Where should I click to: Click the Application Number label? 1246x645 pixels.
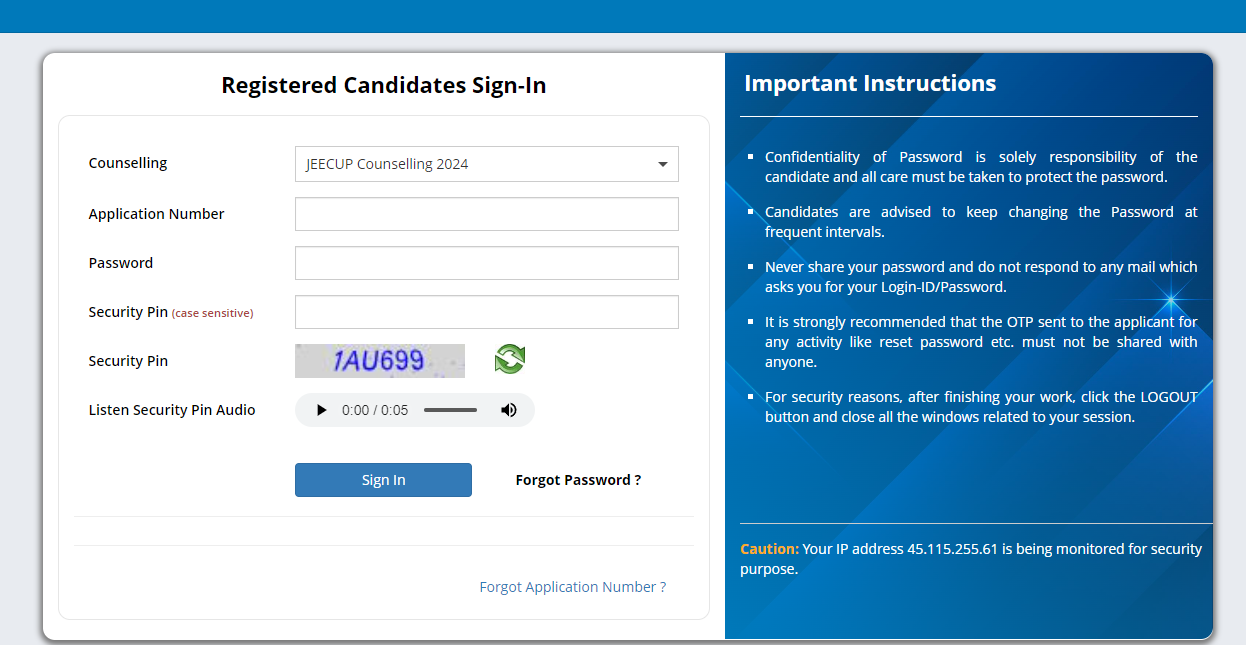(x=156, y=214)
